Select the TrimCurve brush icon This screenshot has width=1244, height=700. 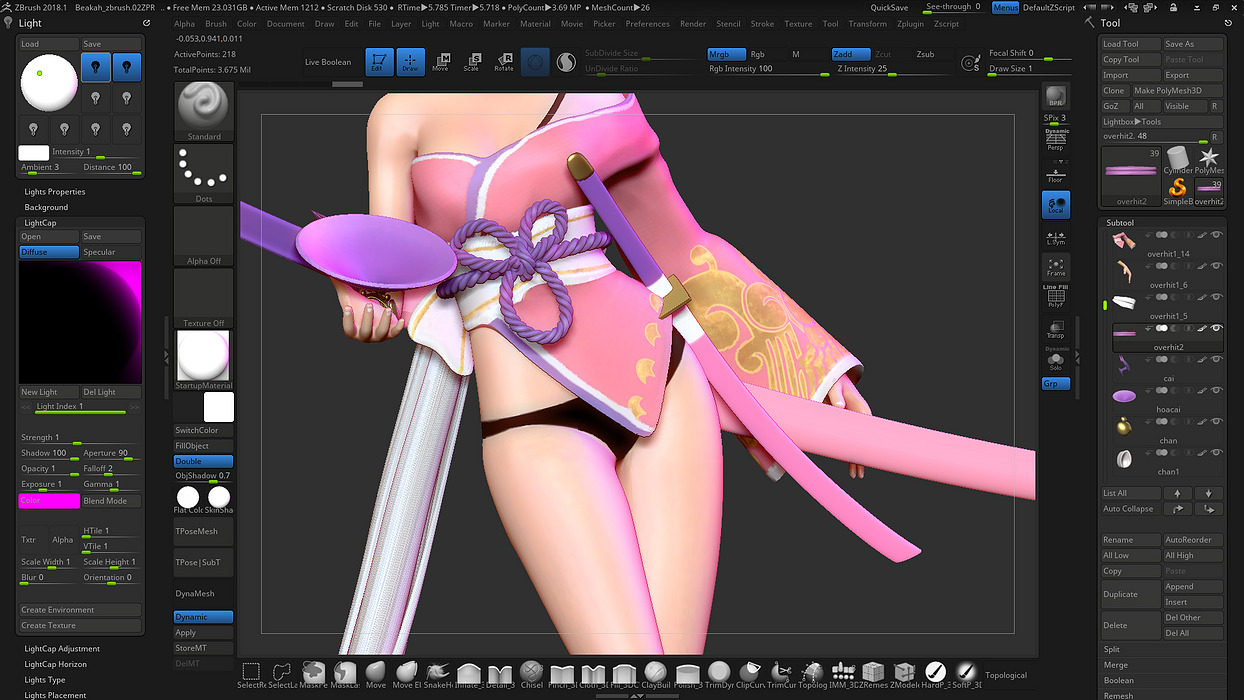780,674
